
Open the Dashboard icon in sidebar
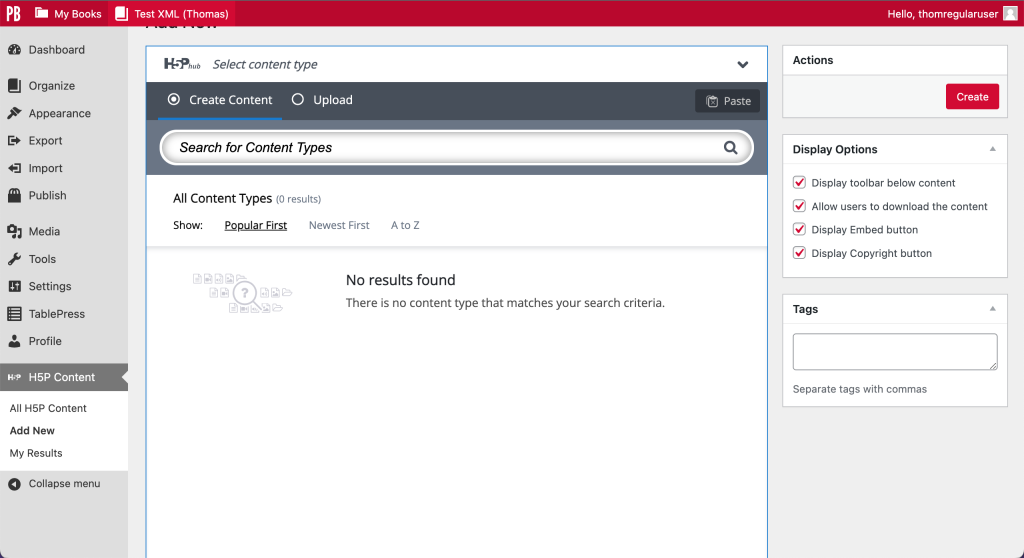pos(14,50)
